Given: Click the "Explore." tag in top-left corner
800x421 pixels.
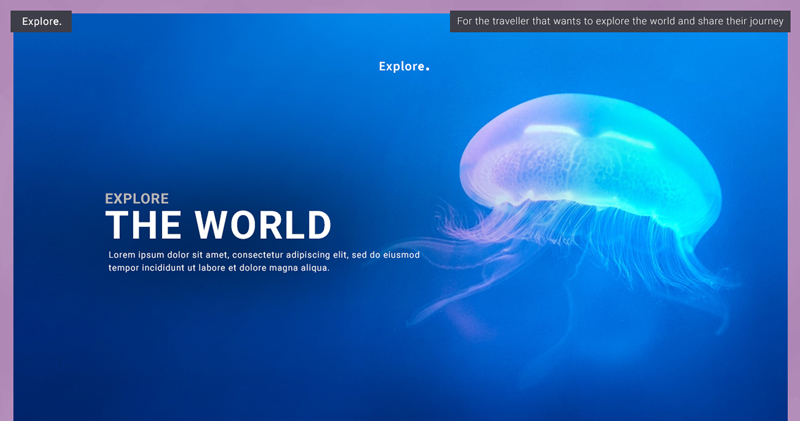Looking at the screenshot, I should (x=41, y=21).
